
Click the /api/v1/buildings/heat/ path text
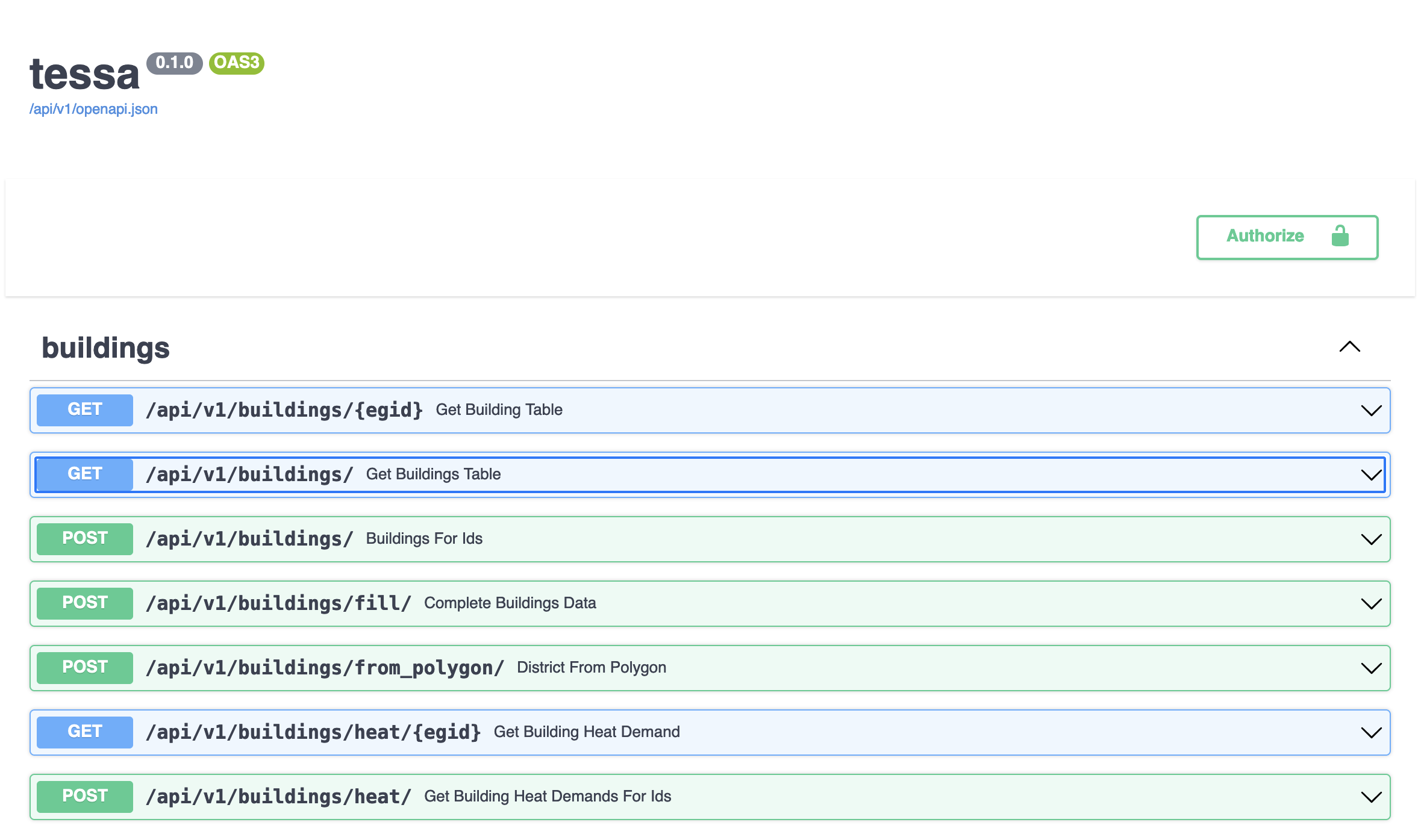pyautogui.click(x=278, y=797)
